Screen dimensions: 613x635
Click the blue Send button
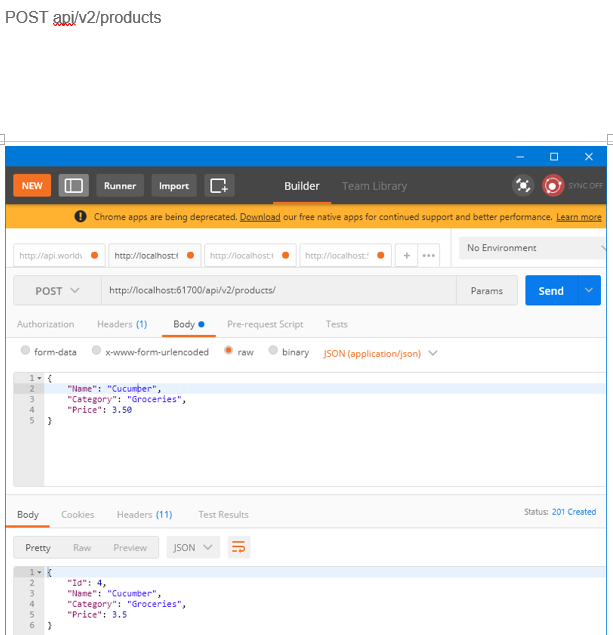[551, 291]
